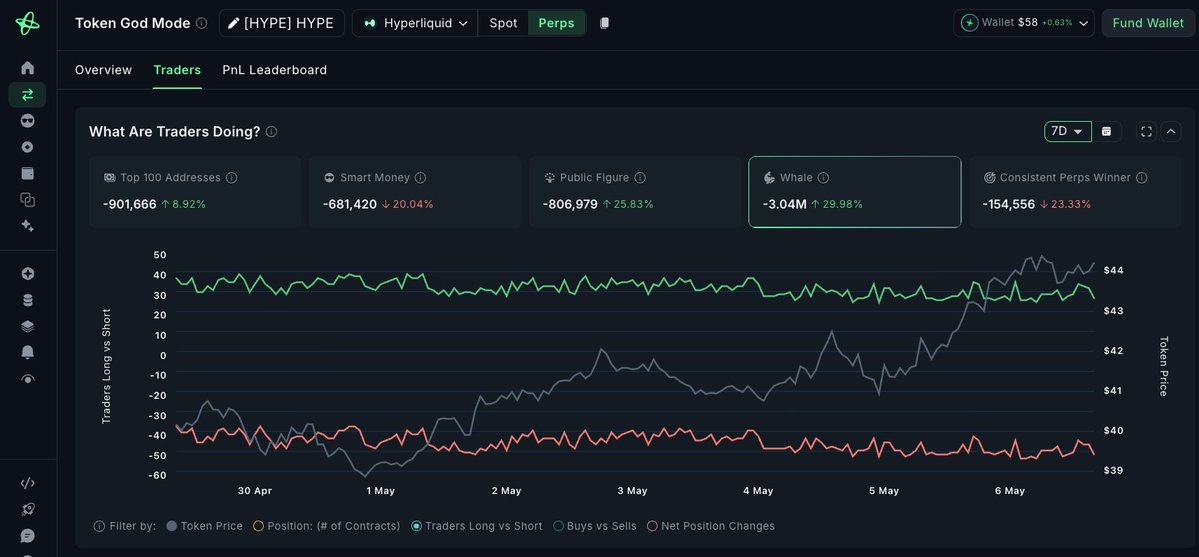
Task: Click the Fund Wallet button
Action: tap(1148, 23)
